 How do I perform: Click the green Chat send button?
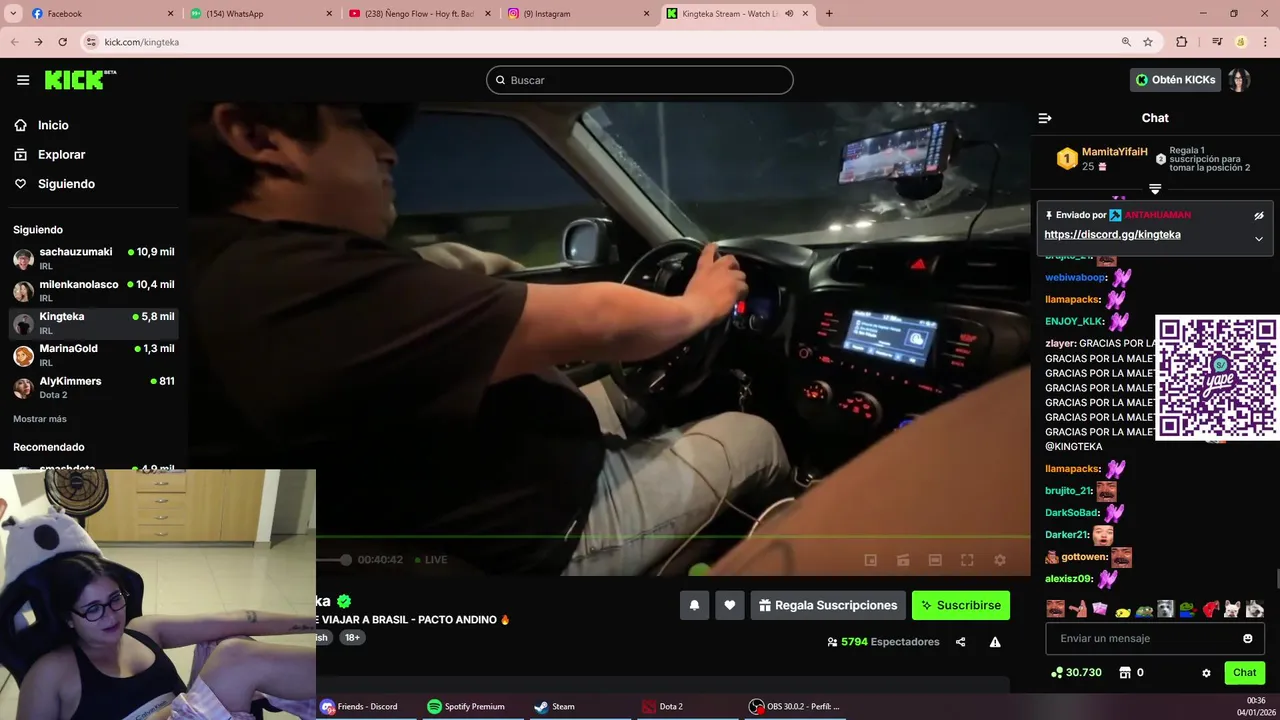pyautogui.click(x=1245, y=673)
